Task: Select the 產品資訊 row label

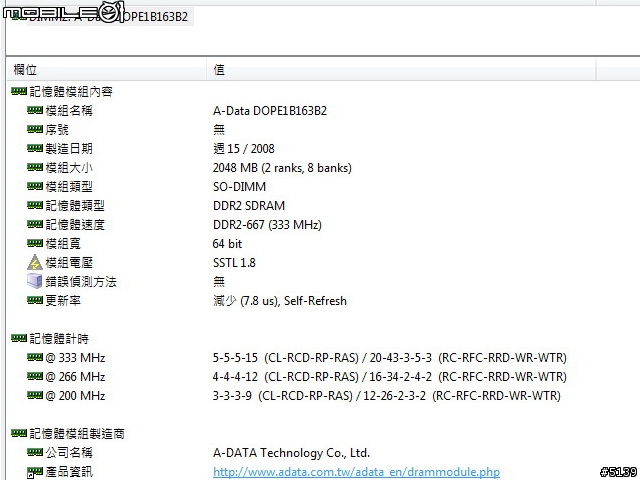Action: 69,472
